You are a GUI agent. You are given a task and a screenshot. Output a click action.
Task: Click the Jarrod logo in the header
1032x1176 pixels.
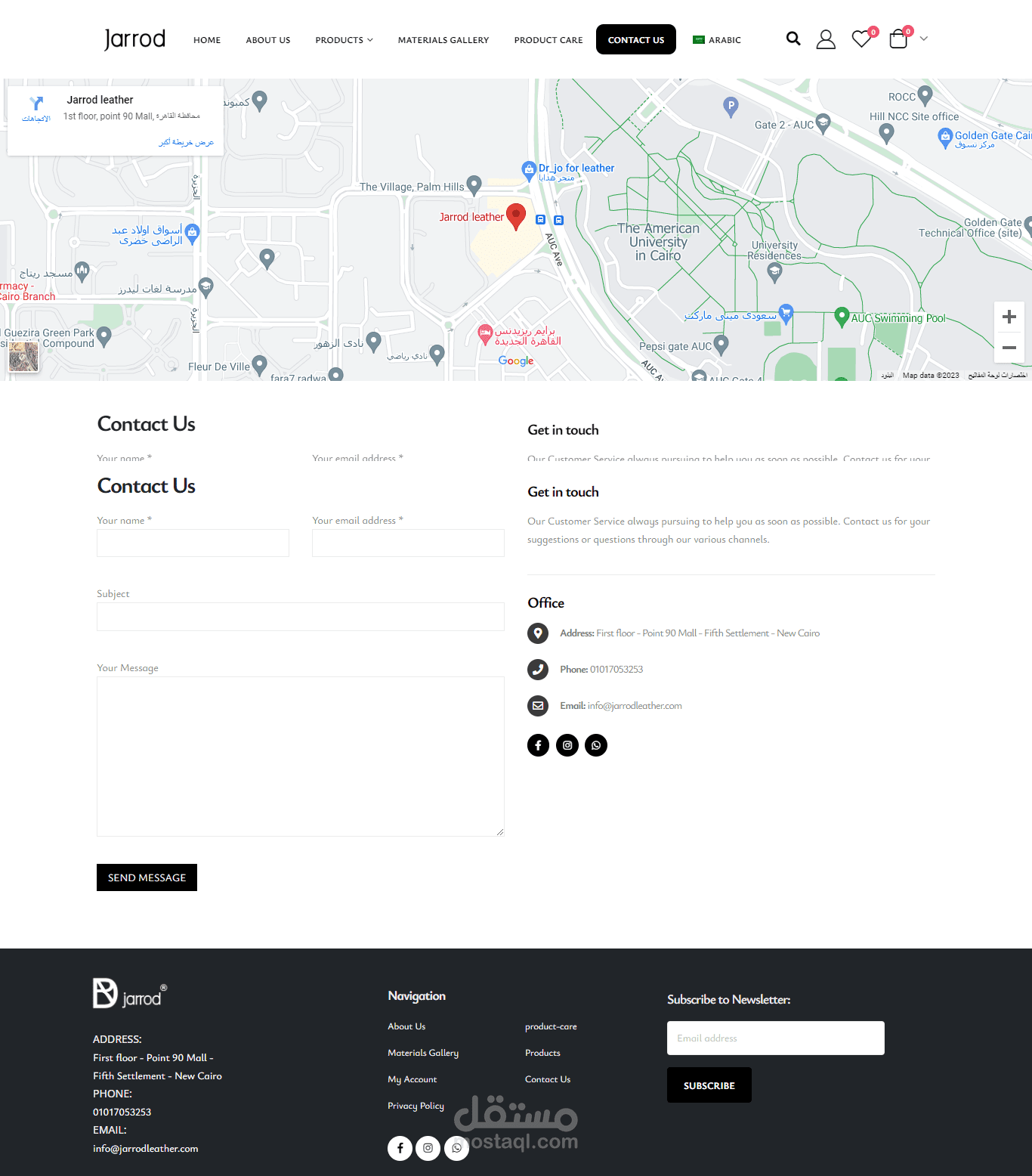(134, 39)
